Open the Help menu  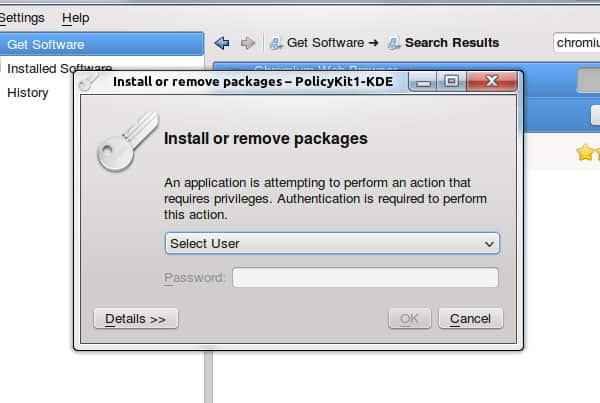76,18
